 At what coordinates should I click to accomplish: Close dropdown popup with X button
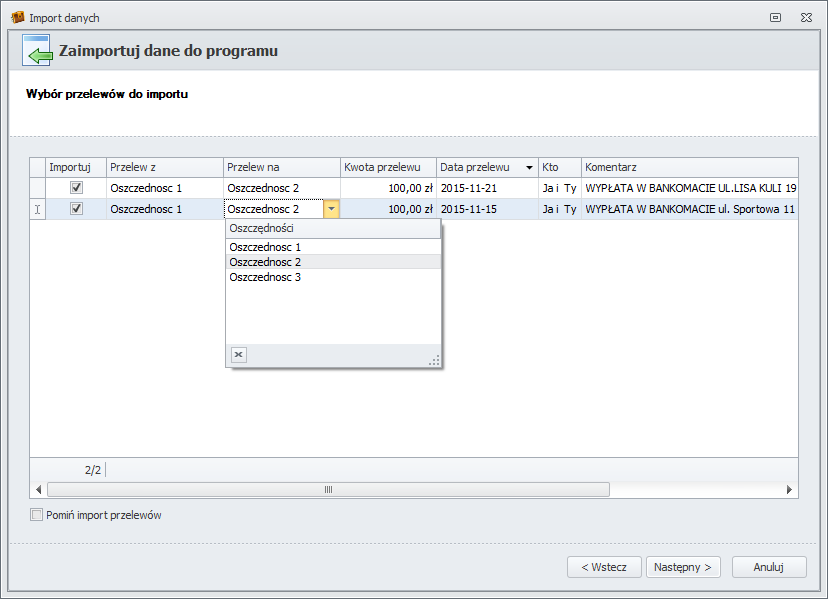(x=238, y=354)
